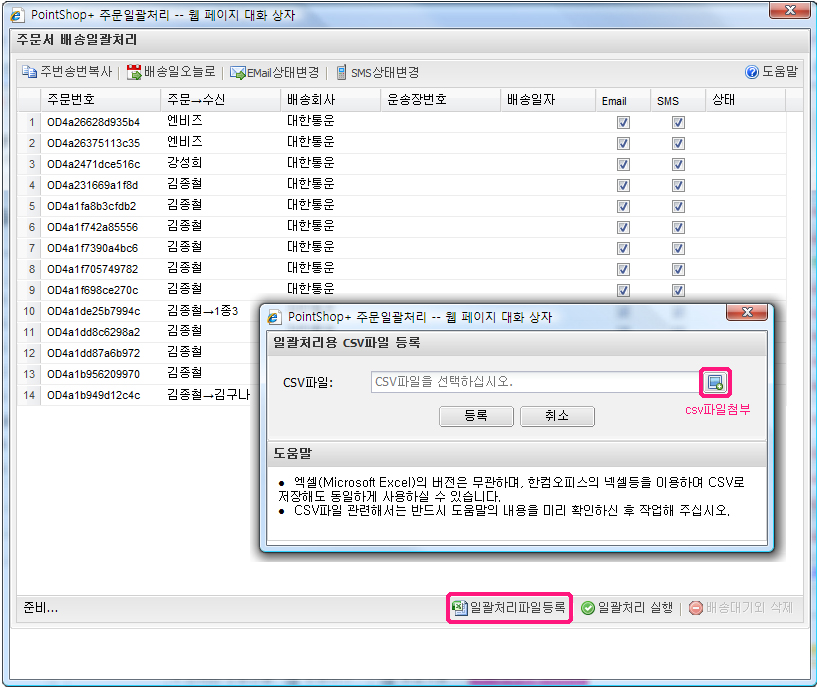819x690 pixels.
Task: Sort by 주문번호 column header
Action: coord(70,100)
